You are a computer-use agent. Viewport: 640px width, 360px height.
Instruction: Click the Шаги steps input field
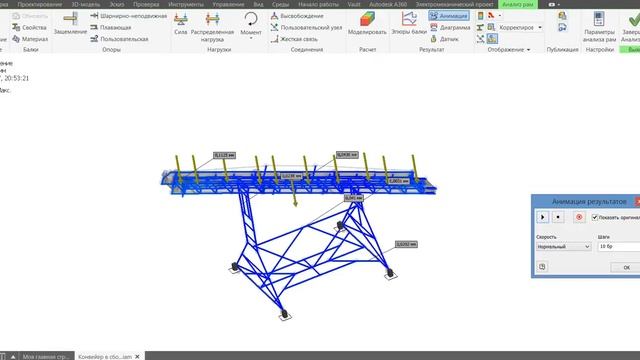pos(619,247)
